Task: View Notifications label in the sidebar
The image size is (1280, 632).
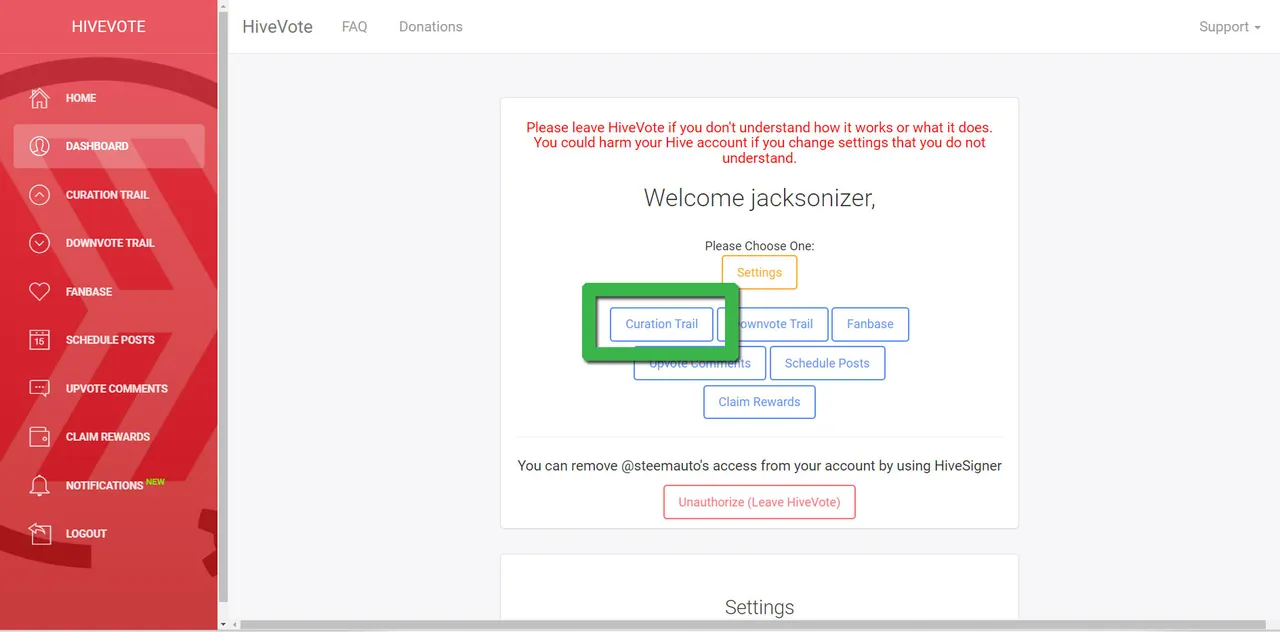Action: (x=105, y=486)
